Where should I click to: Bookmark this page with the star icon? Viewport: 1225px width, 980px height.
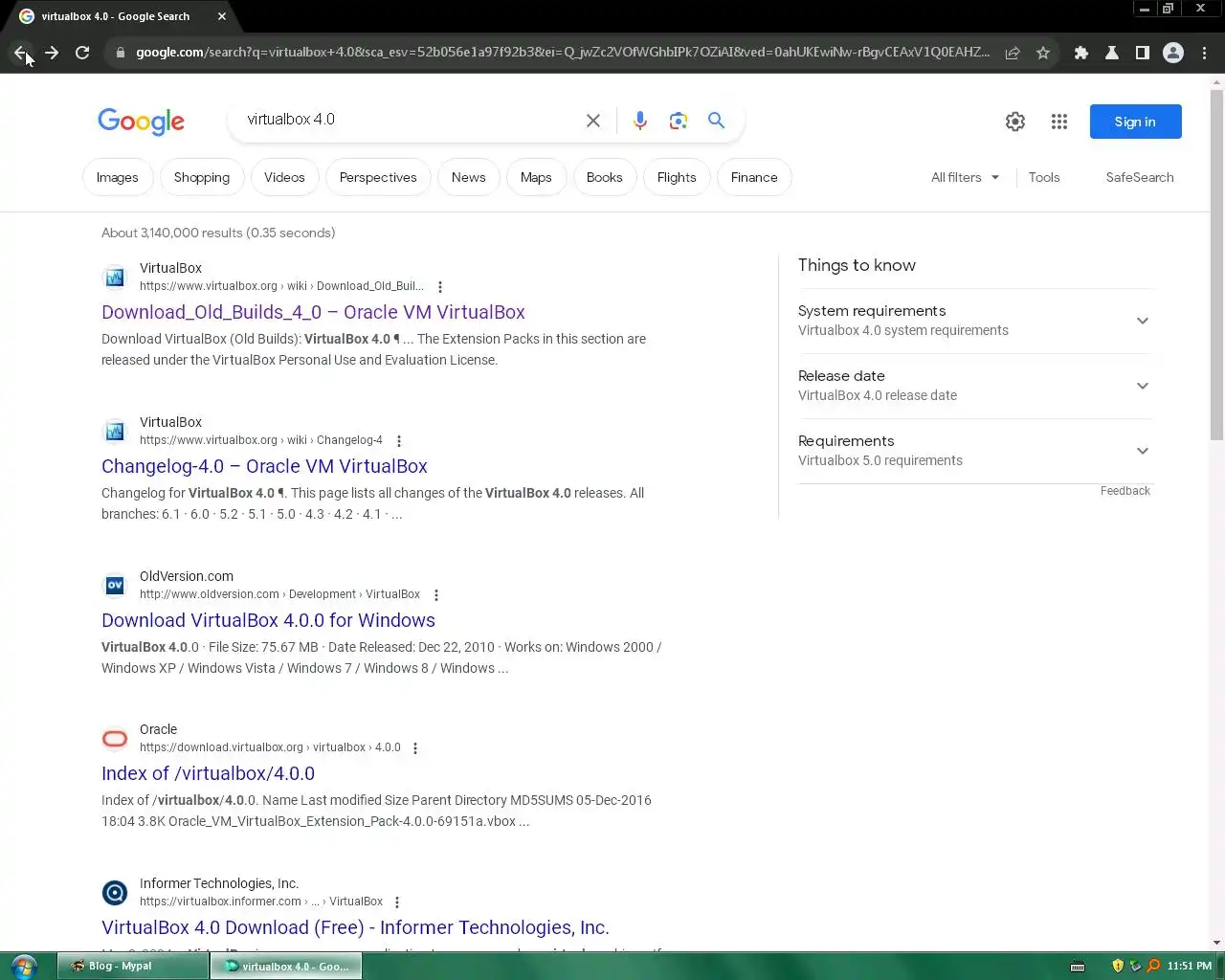coord(1043,53)
